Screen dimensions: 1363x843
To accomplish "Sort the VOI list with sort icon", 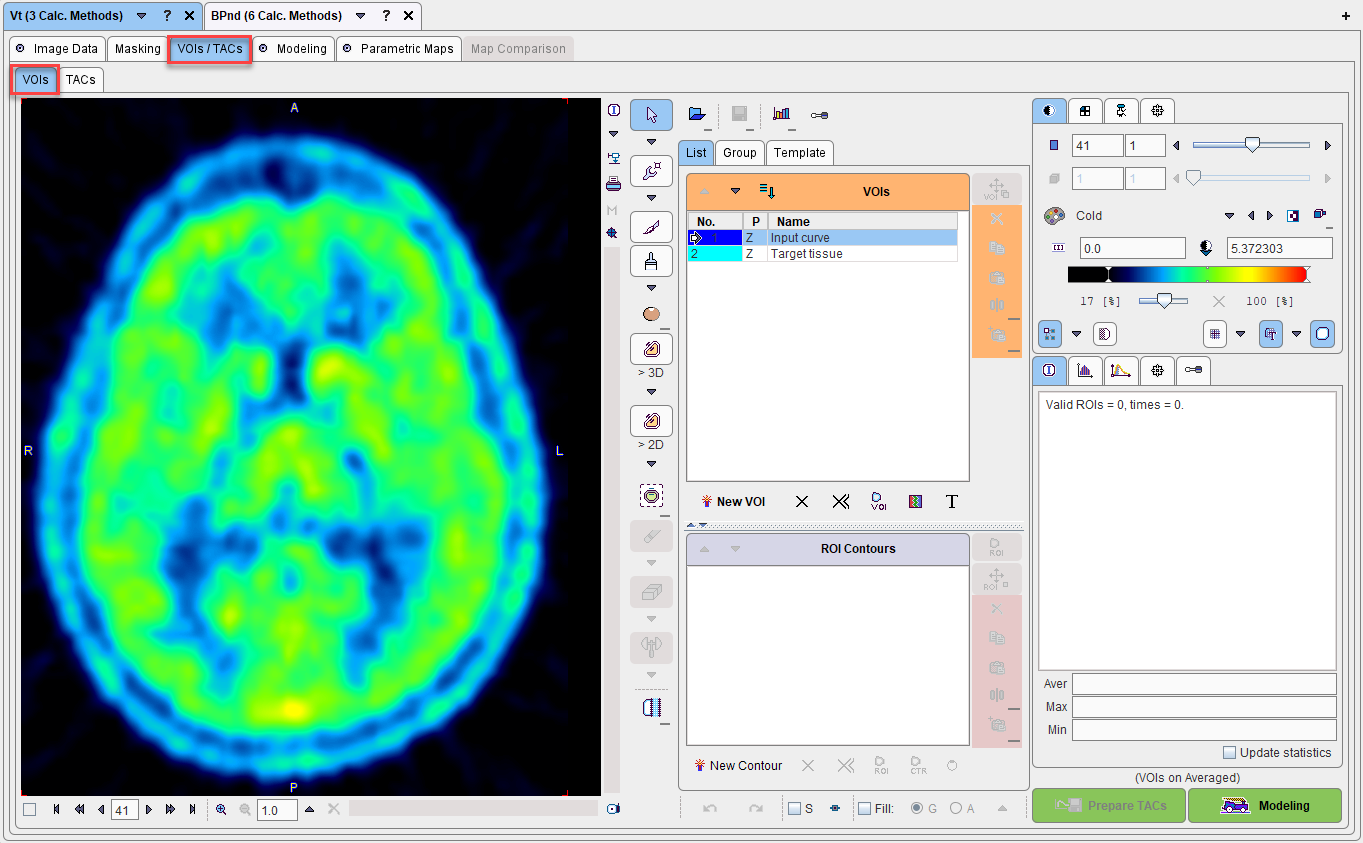I will tap(767, 190).
